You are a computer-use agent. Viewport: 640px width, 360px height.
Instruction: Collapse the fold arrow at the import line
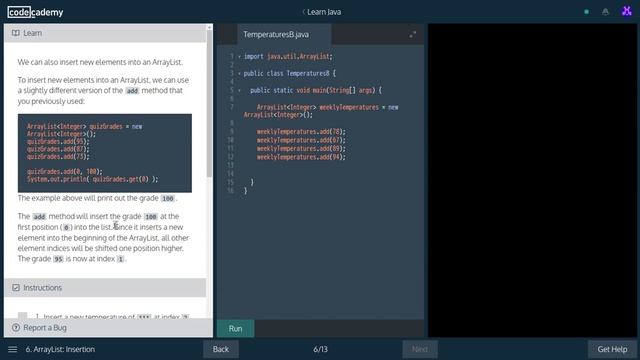click(x=239, y=57)
